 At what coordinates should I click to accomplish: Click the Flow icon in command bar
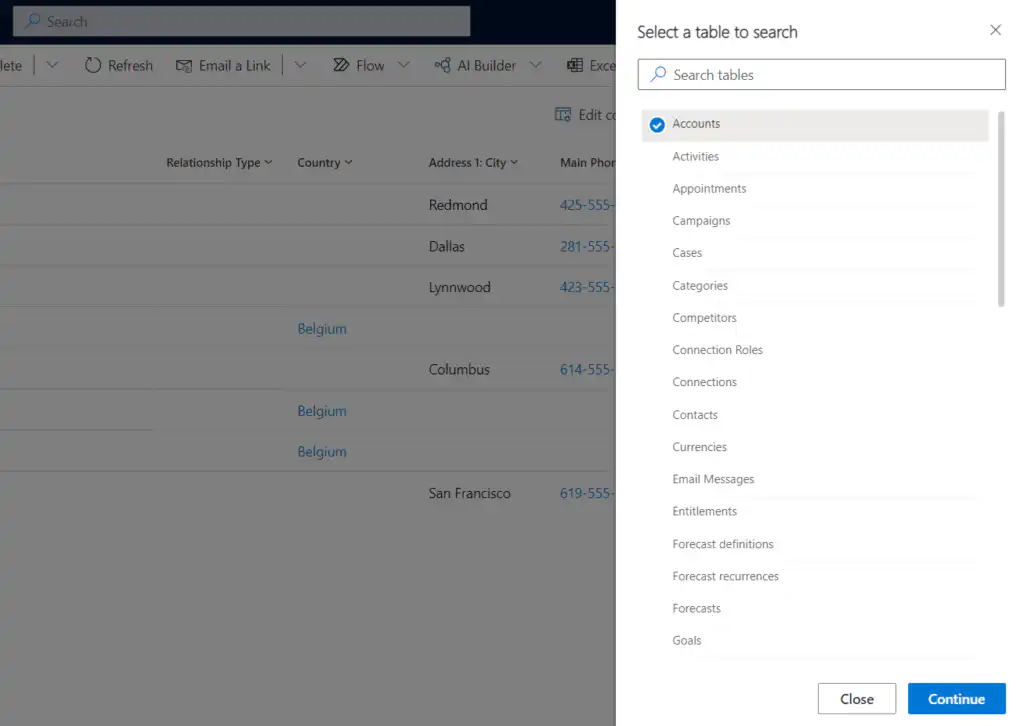tap(340, 65)
